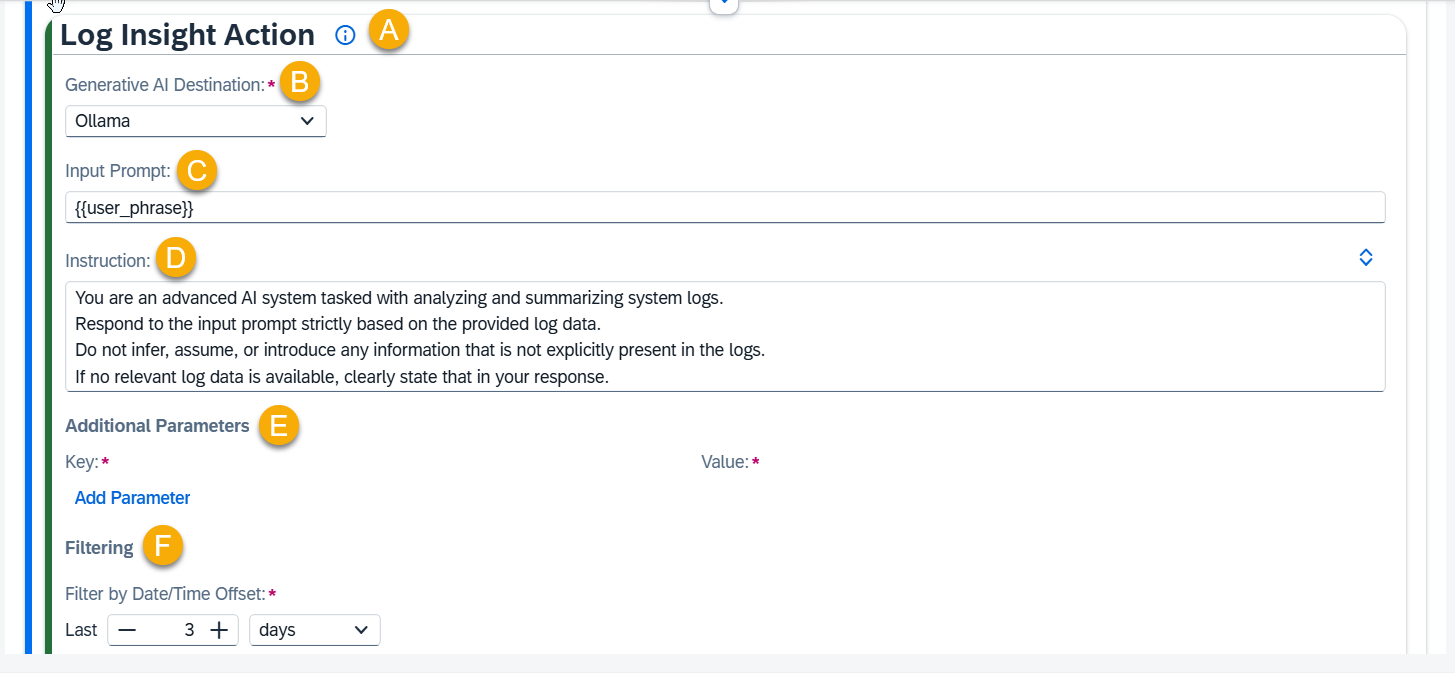
Task: Select the orange callout marker C
Action: (x=197, y=171)
